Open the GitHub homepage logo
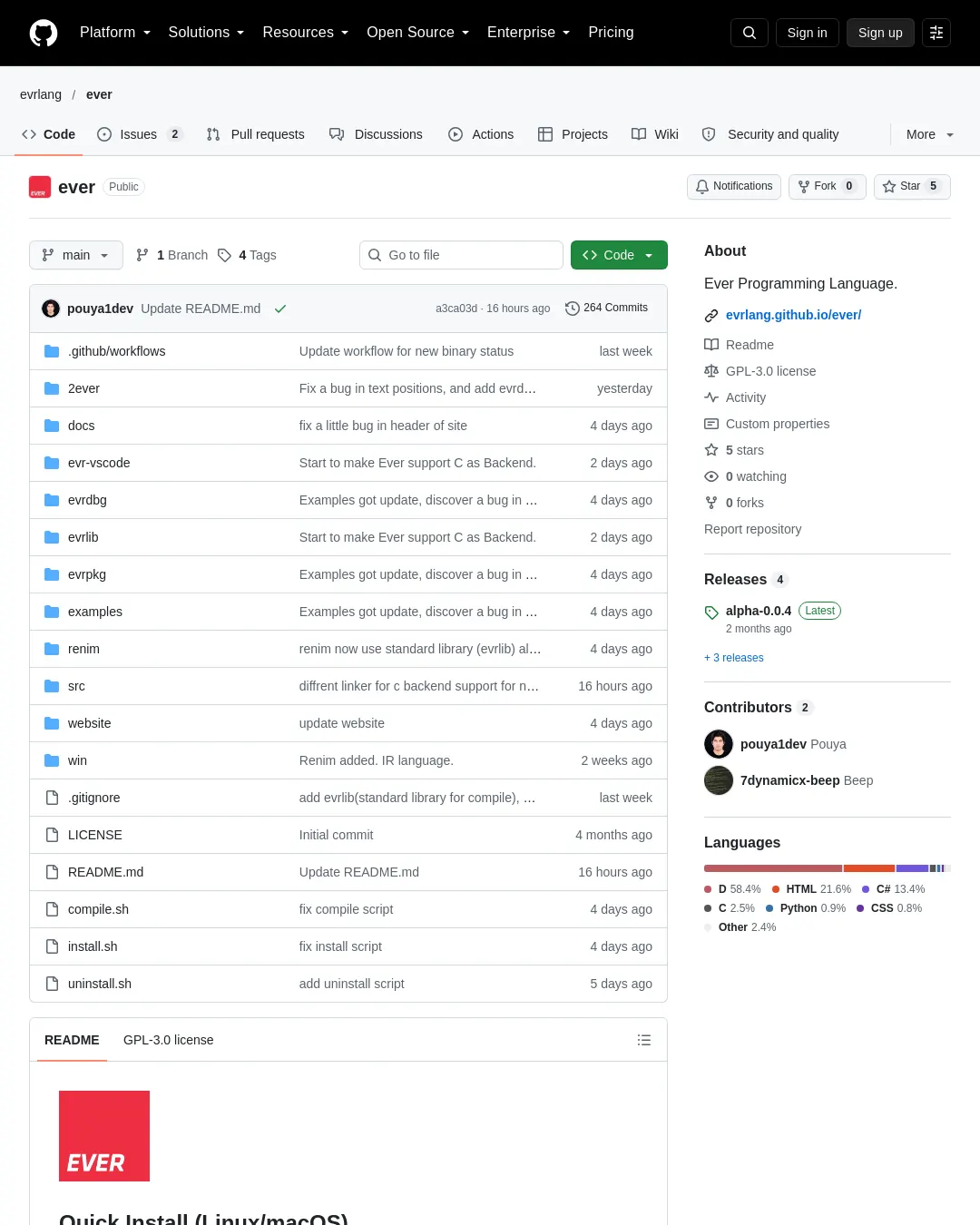The image size is (980, 1225). pyautogui.click(x=44, y=33)
